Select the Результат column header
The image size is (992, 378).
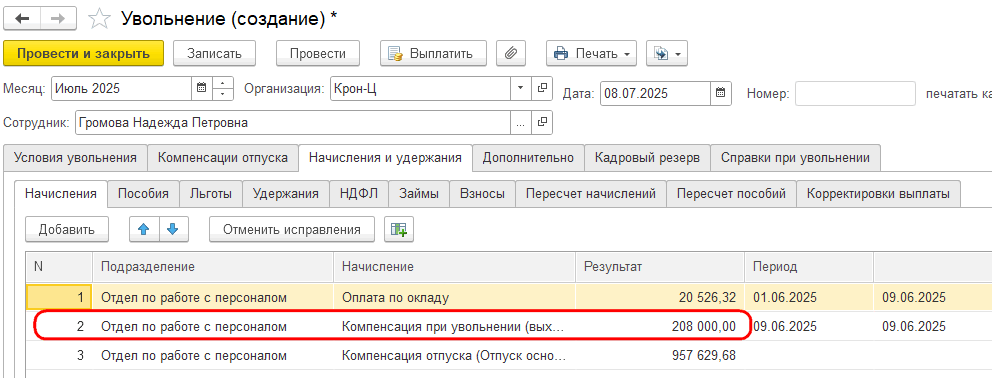pos(660,267)
